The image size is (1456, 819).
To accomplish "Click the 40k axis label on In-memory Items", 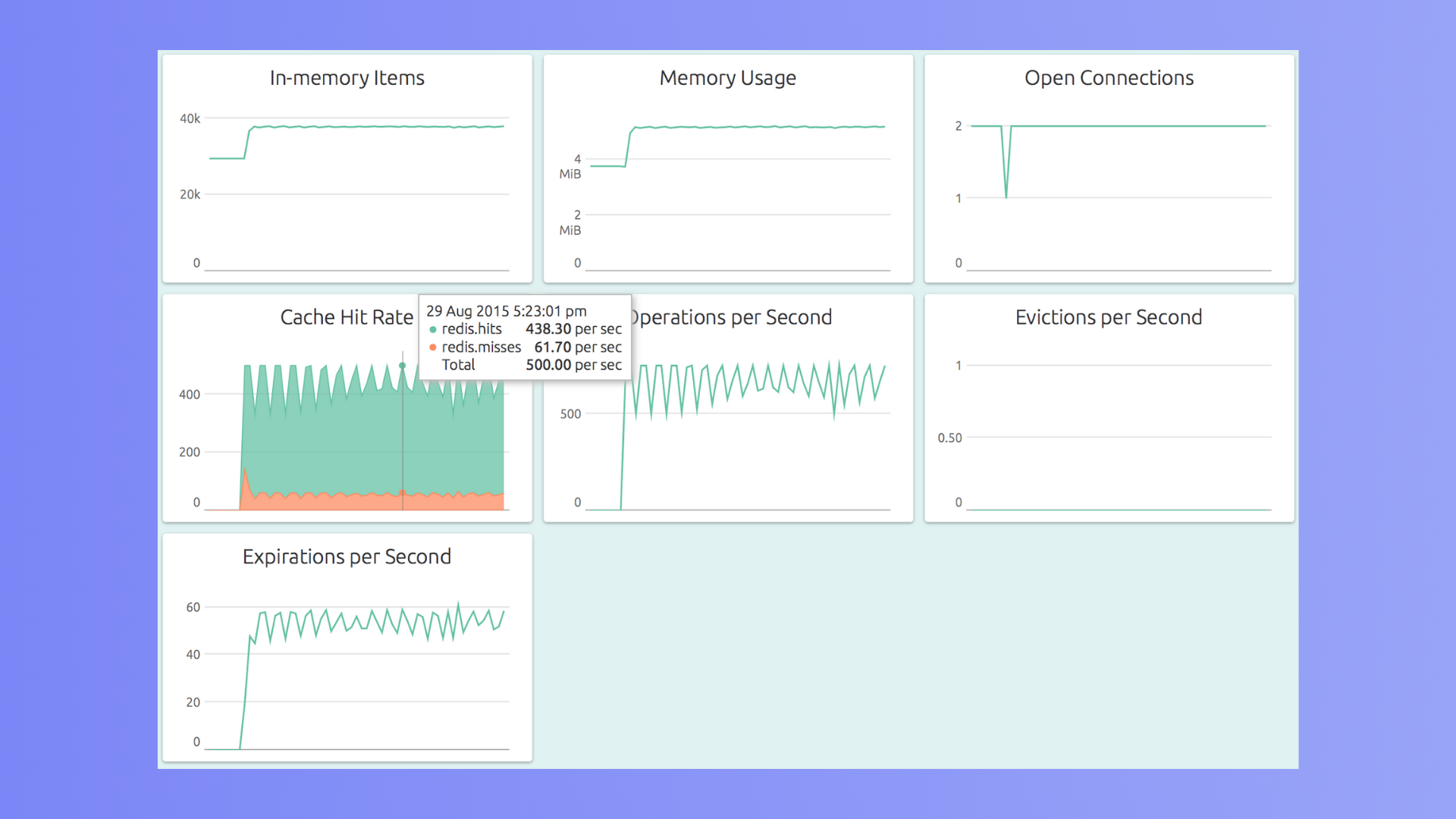I will [x=190, y=118].
